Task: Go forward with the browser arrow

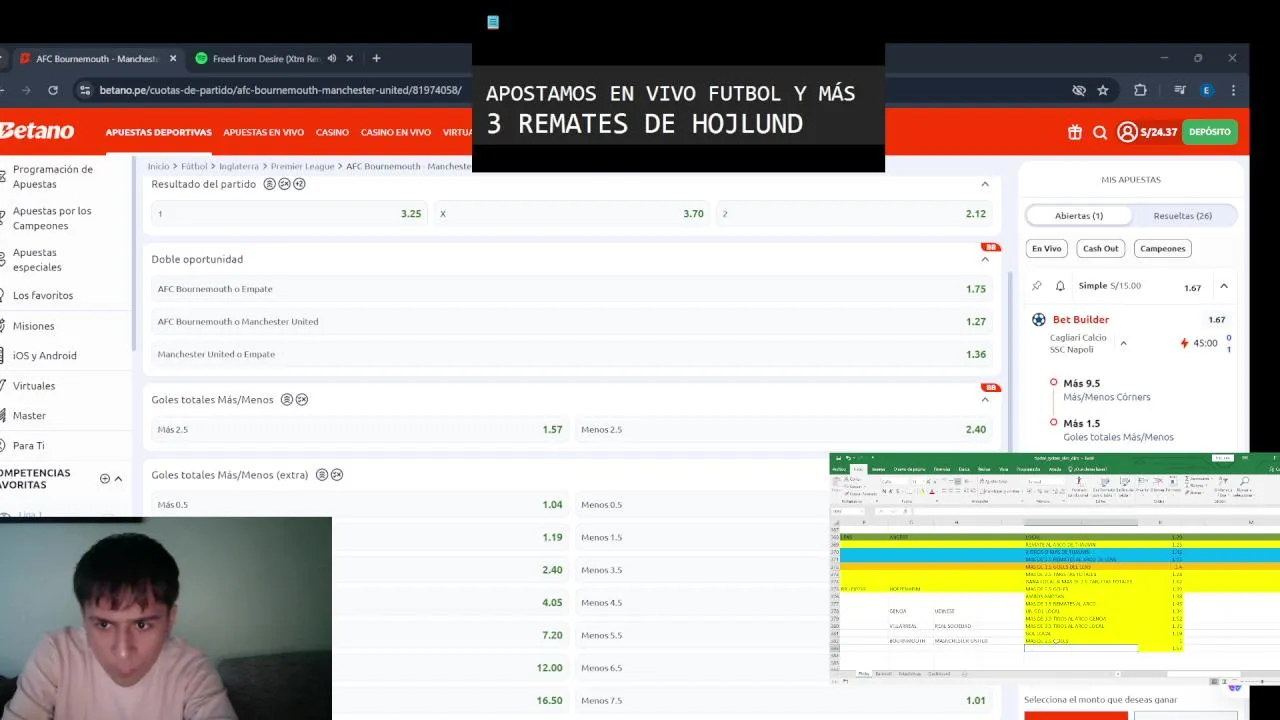Action: [x=26, y=90]
